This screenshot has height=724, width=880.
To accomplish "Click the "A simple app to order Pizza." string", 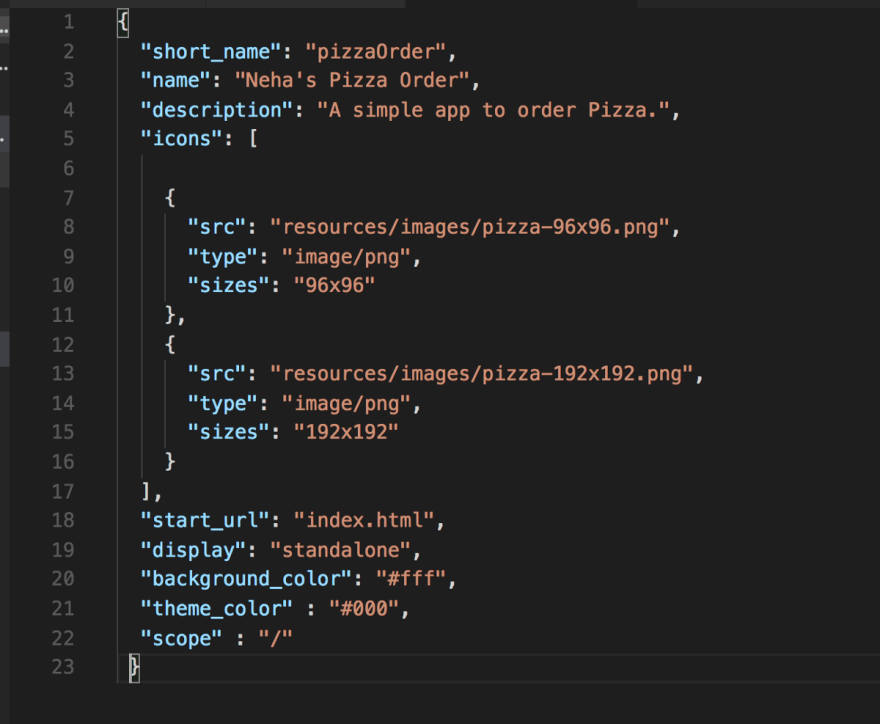I will [x=493, y=111].
